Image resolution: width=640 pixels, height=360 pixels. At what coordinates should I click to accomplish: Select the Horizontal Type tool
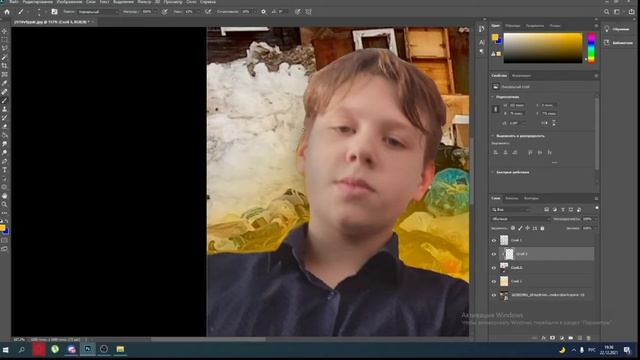pos(4,170)
